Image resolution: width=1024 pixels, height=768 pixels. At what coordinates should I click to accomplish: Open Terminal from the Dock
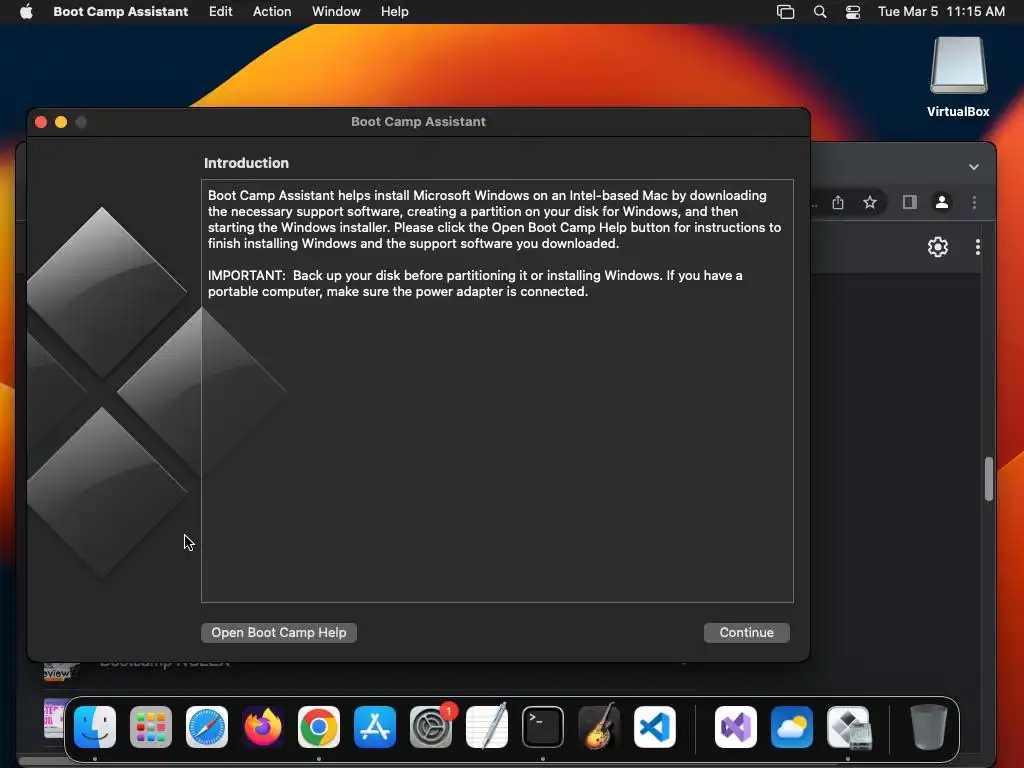pos(543,726)
